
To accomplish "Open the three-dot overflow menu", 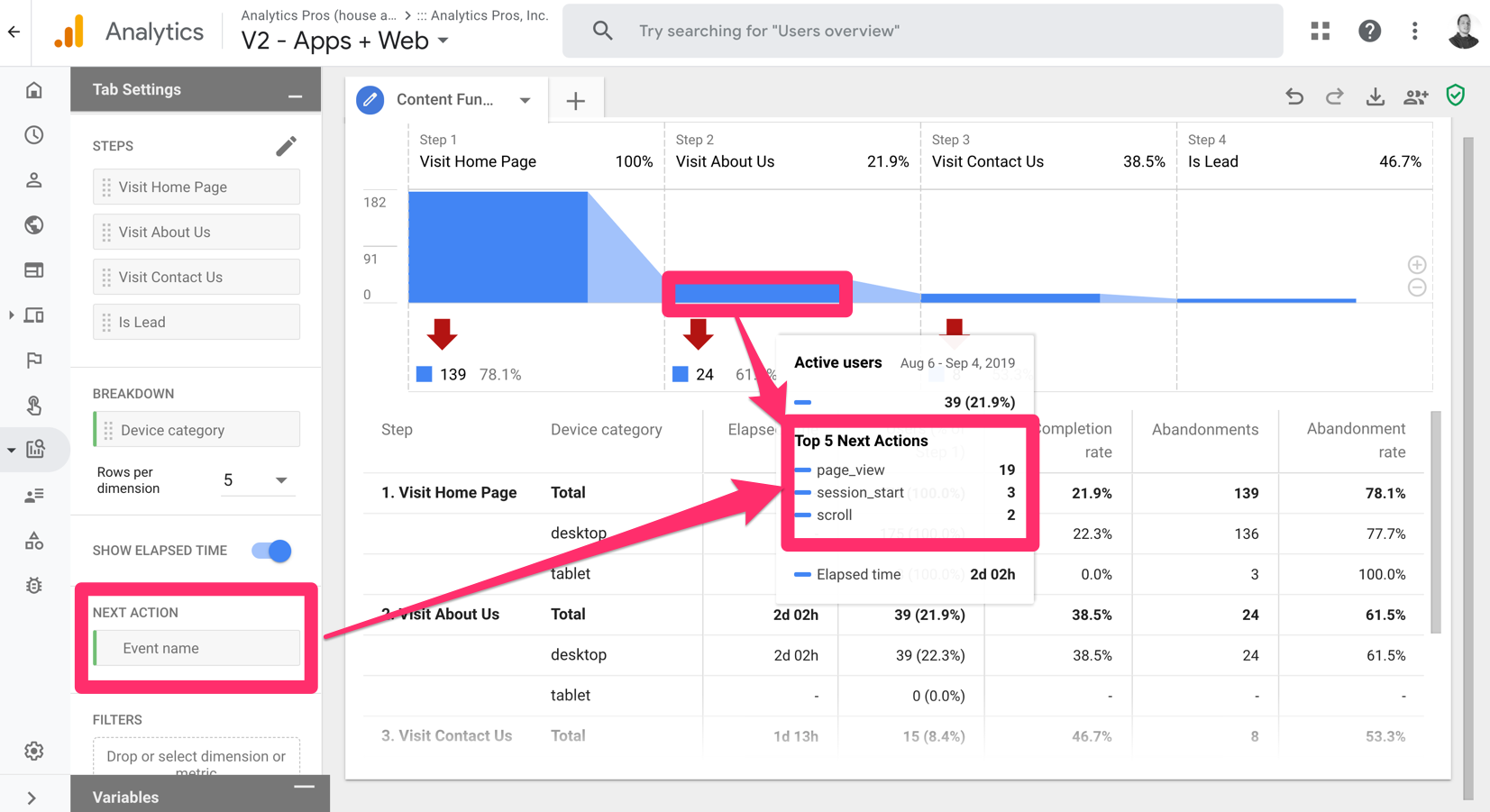I will [1414, 31].
